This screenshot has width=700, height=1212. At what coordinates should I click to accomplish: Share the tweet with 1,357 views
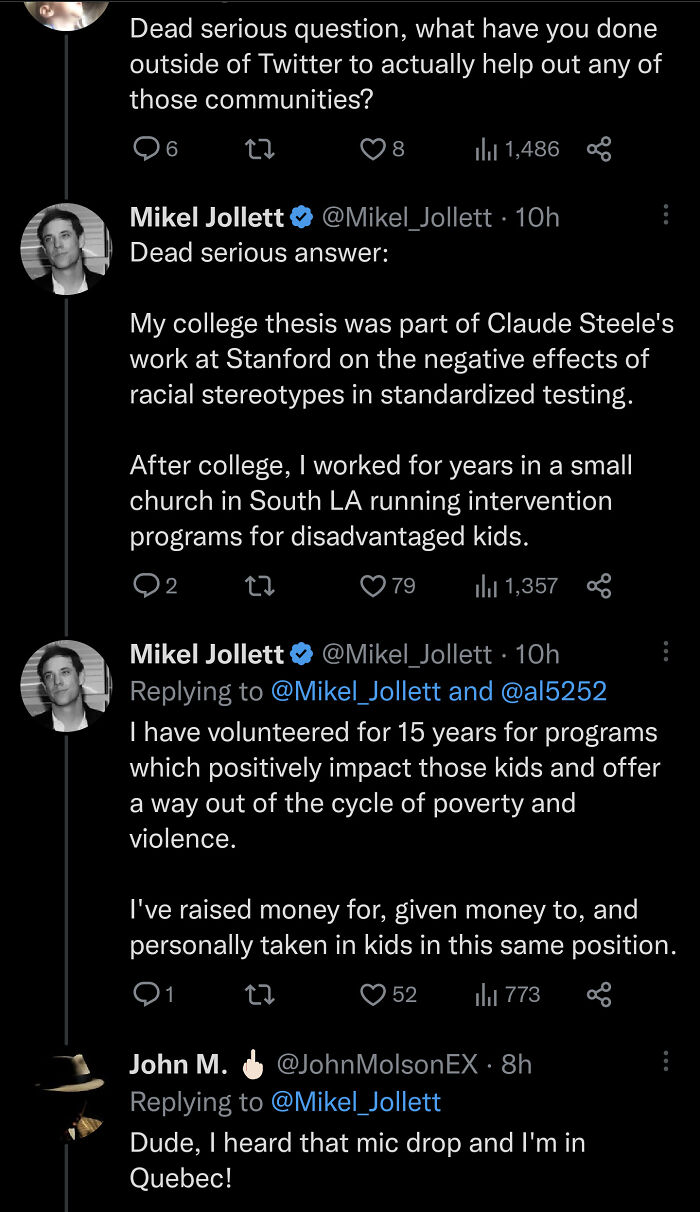(x=598, y=586)
